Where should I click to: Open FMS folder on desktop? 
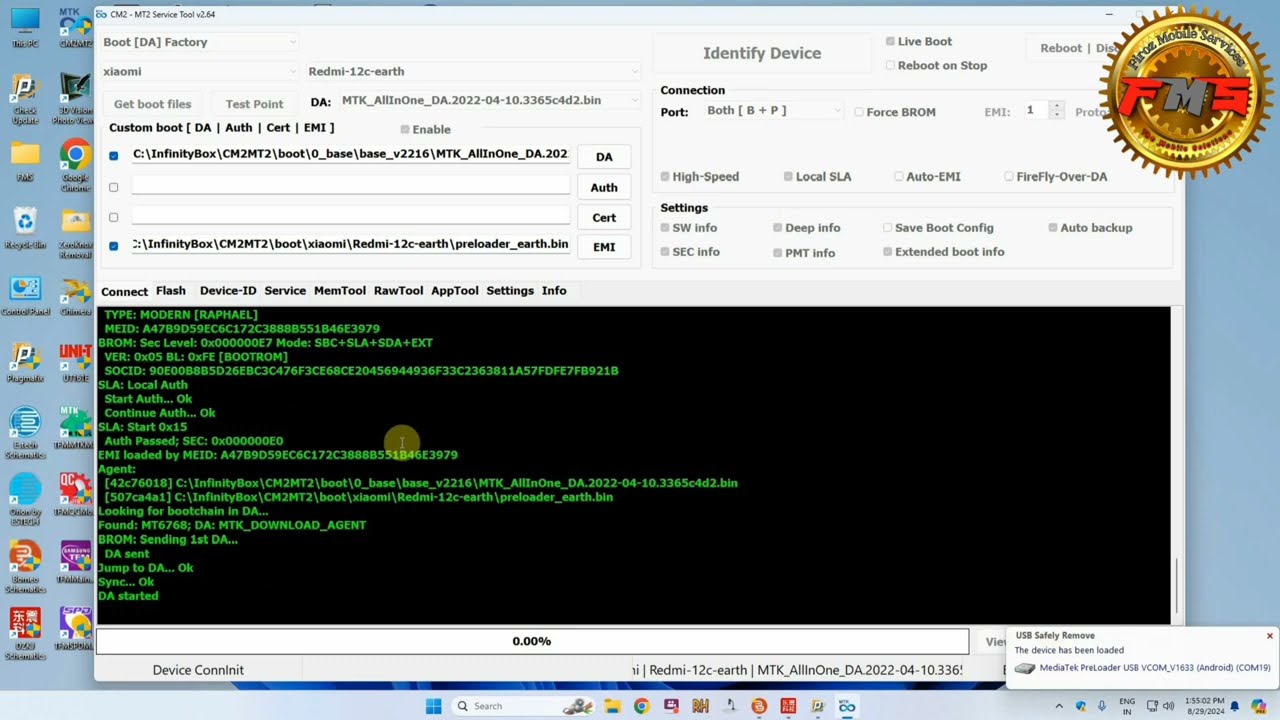[25, 162]
